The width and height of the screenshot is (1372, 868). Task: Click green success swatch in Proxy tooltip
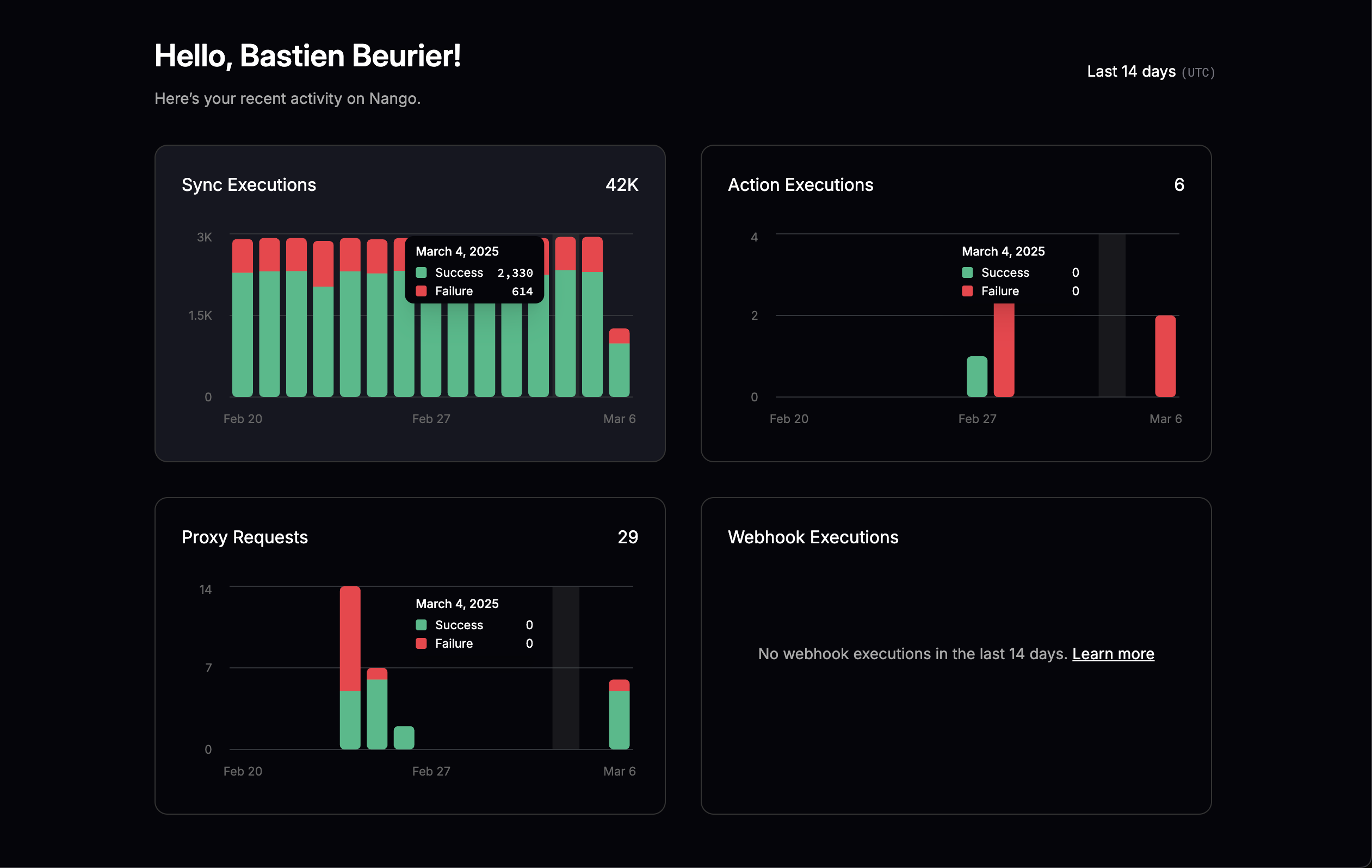point(421,625)
